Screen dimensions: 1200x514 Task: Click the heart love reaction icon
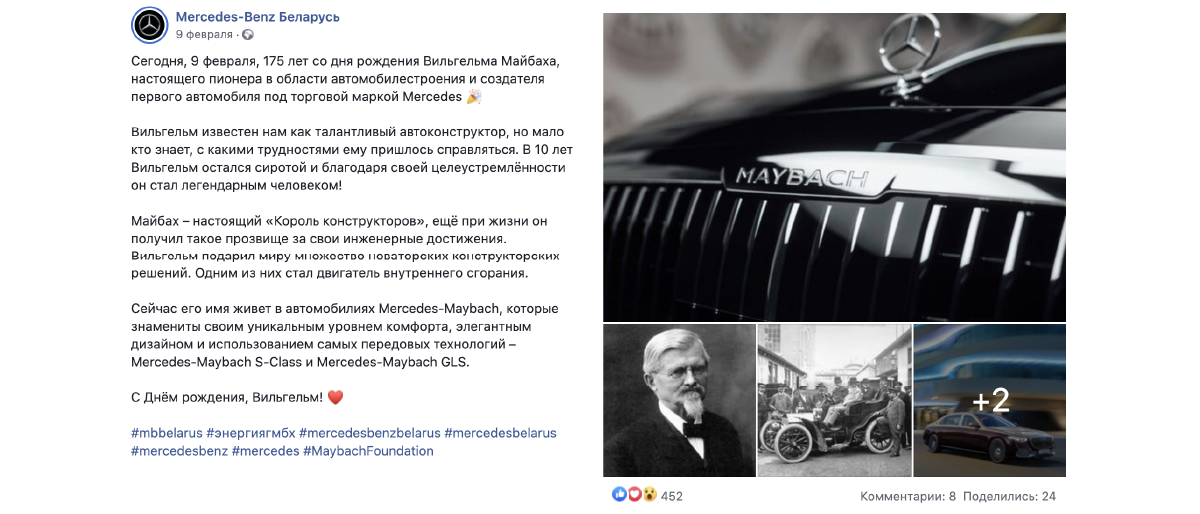click(x=634, y=495)
